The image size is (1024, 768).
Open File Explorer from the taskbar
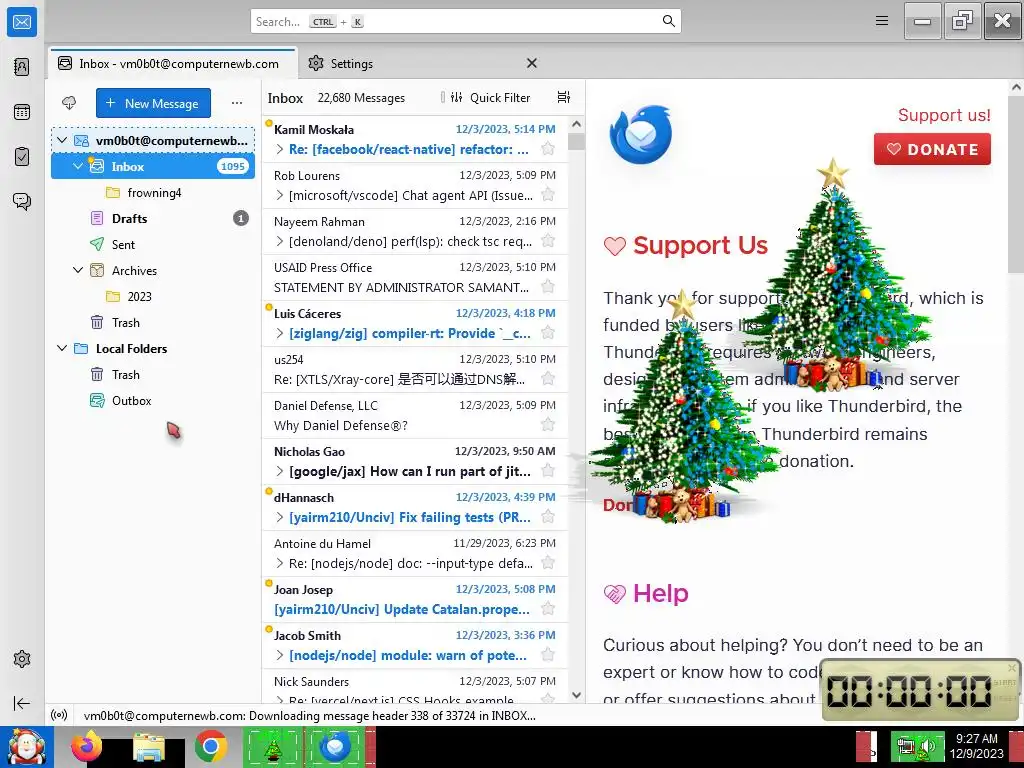tap(148, 746)
